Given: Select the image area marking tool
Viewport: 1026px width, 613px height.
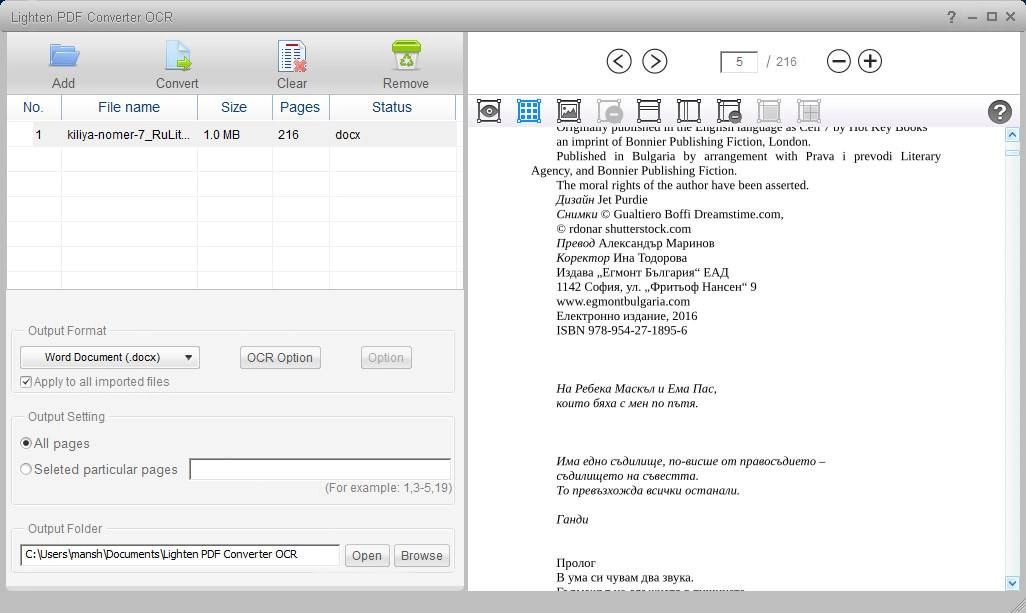Looking at the screenshot, I should coord(569,111).
